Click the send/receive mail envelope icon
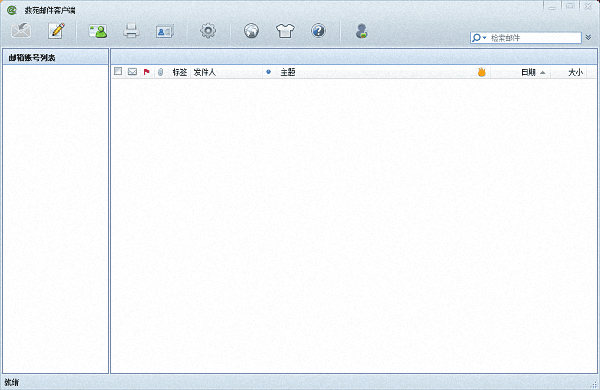Image resolution: width=600 pixels, height=390 pixels. tap(21, 30)
